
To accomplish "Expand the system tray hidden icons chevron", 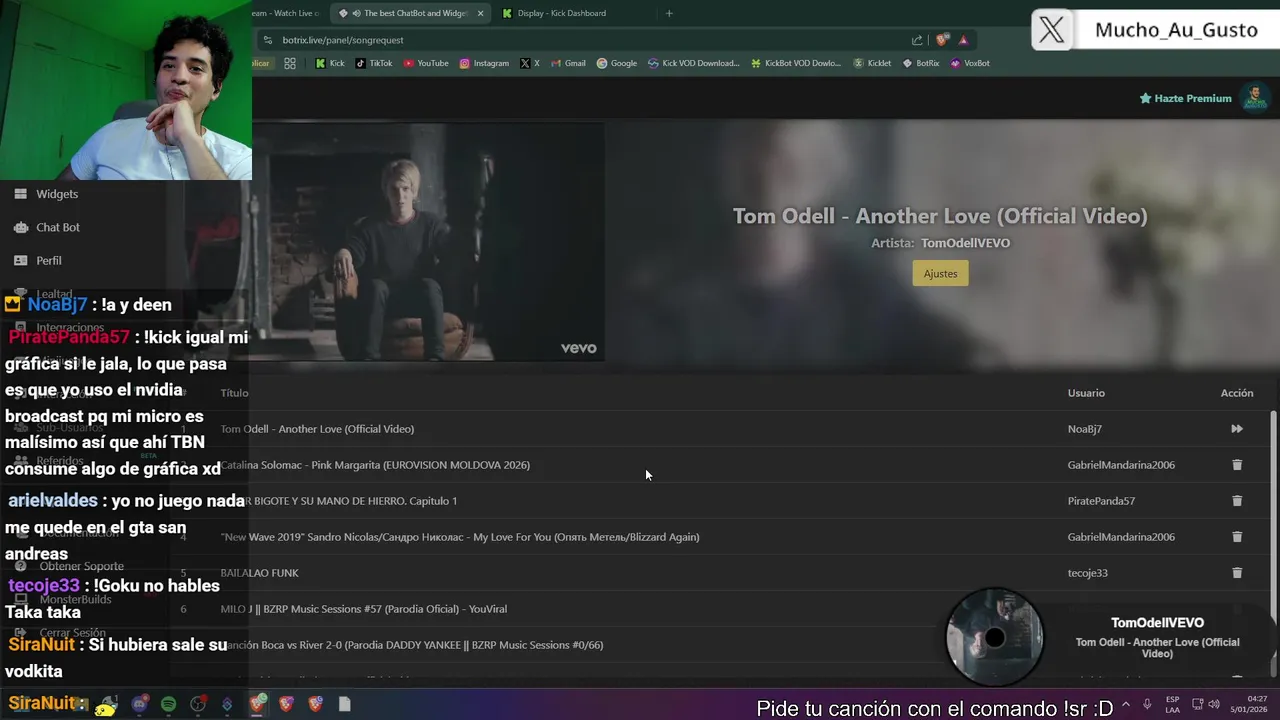I will click(1126, 704).
